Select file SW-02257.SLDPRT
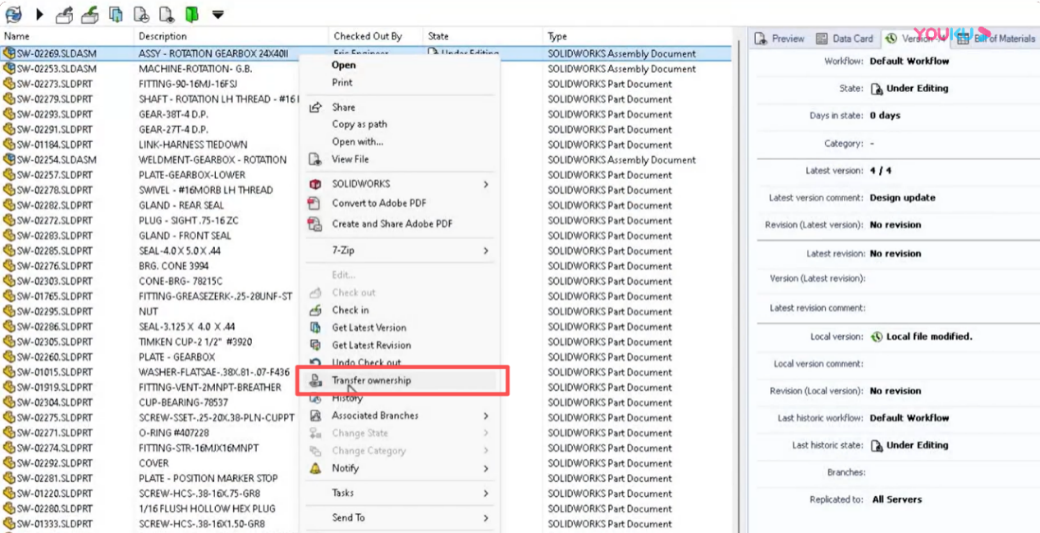 pos(56,175)
